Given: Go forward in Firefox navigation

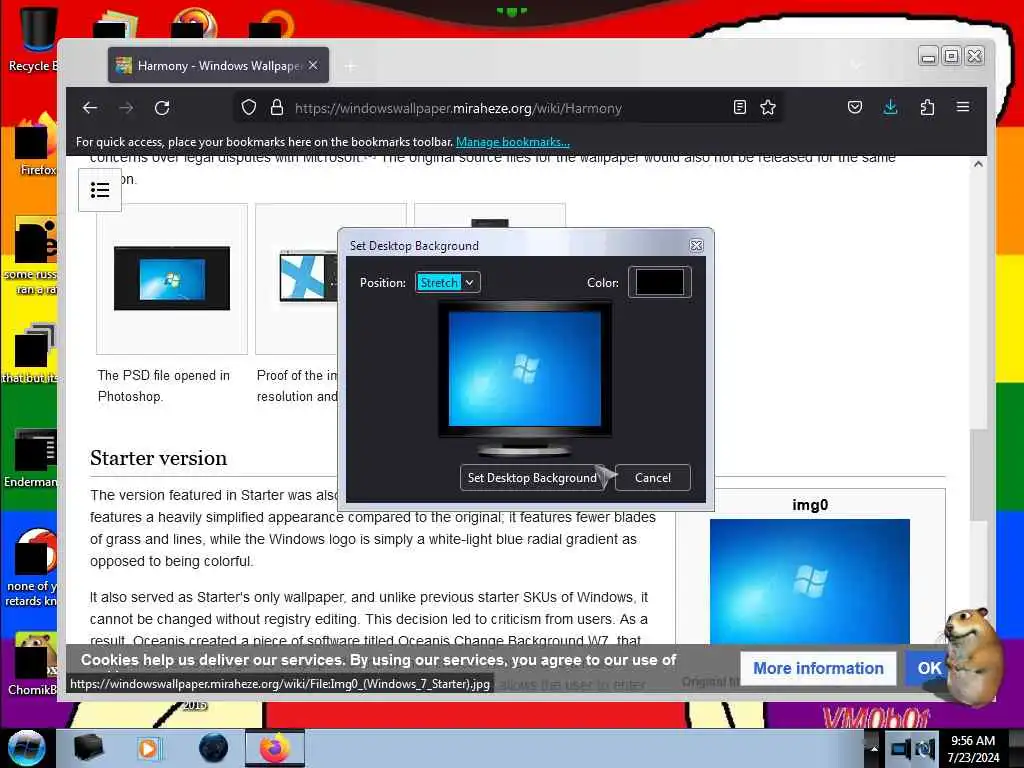Looking at the screenshot, I should (126, 108).
